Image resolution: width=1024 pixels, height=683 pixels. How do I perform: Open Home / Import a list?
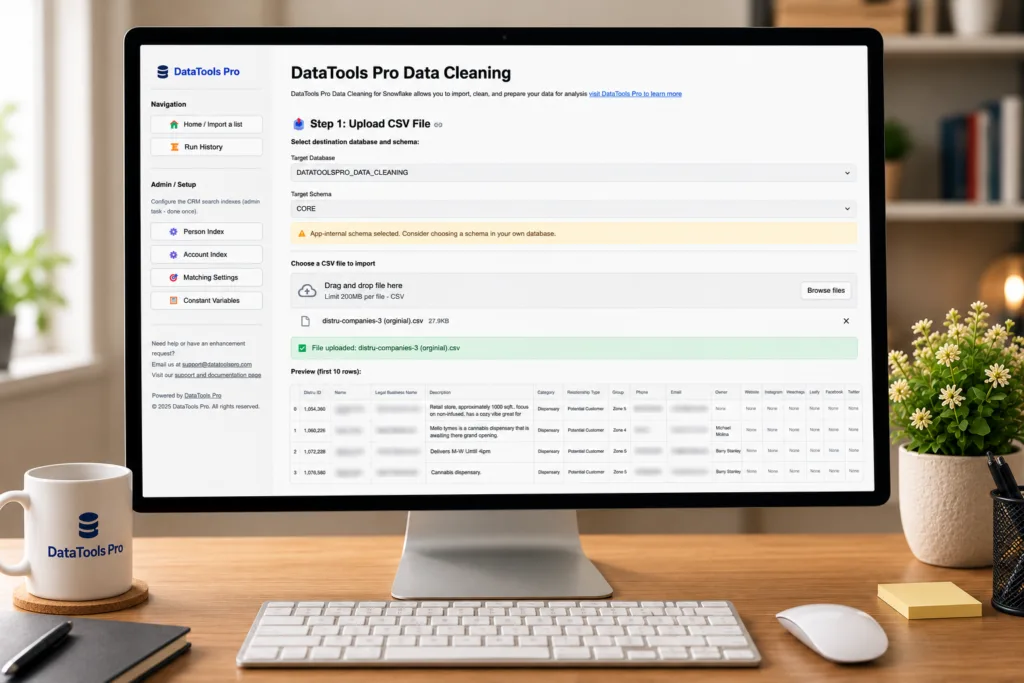[x=206, y=124]
